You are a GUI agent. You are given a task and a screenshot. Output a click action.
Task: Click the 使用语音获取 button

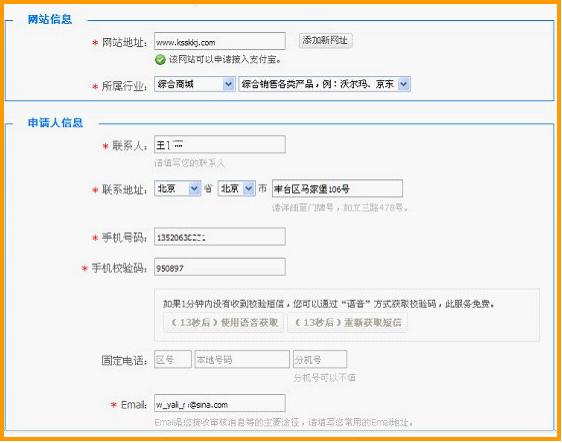click(x=224, y=323)
